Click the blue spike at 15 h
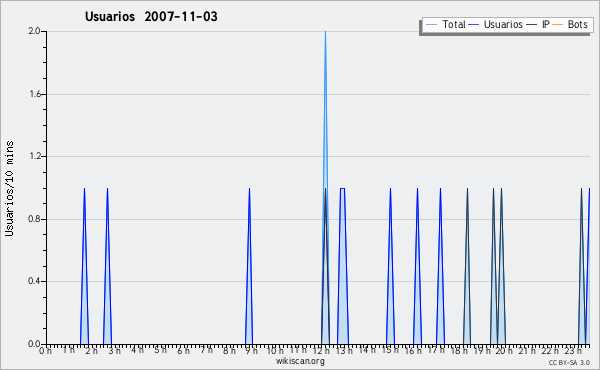The height and width of the screenshot is (370, 600). (390, 266)
